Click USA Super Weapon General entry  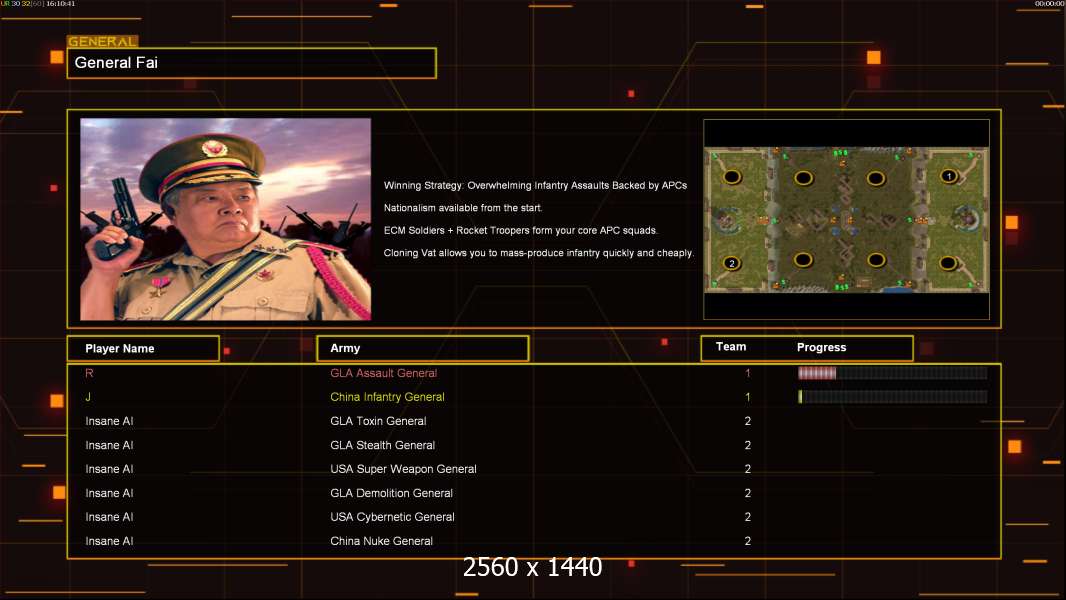click(403, 469)
